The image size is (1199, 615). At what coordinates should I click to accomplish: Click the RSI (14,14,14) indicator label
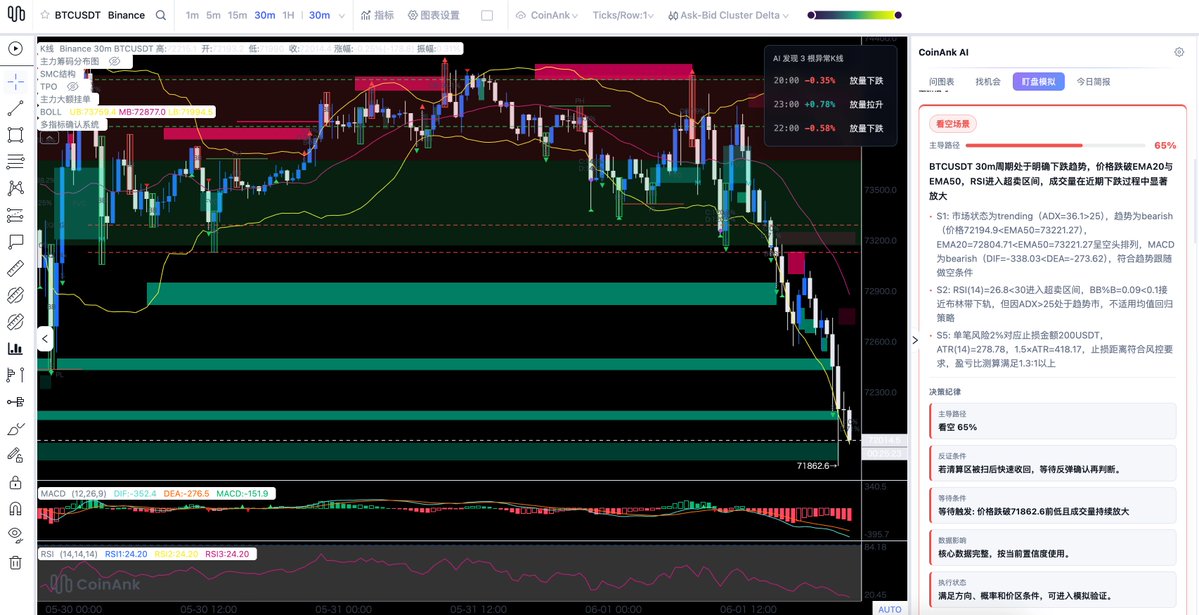pyautogui.click(x=69, y=554)
